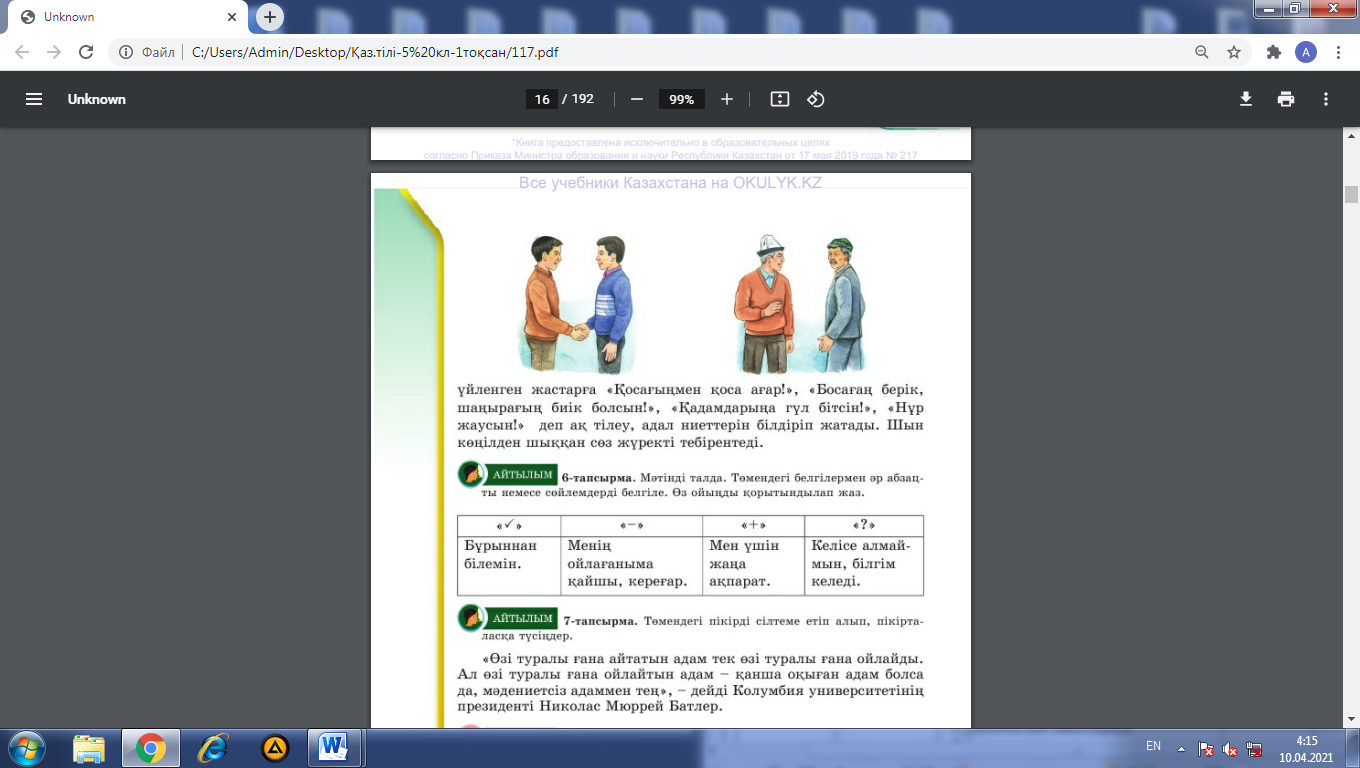The image size is (1360, 768).
Task: Zoom in on the PDF document
Action: click(x=727, y=99)
